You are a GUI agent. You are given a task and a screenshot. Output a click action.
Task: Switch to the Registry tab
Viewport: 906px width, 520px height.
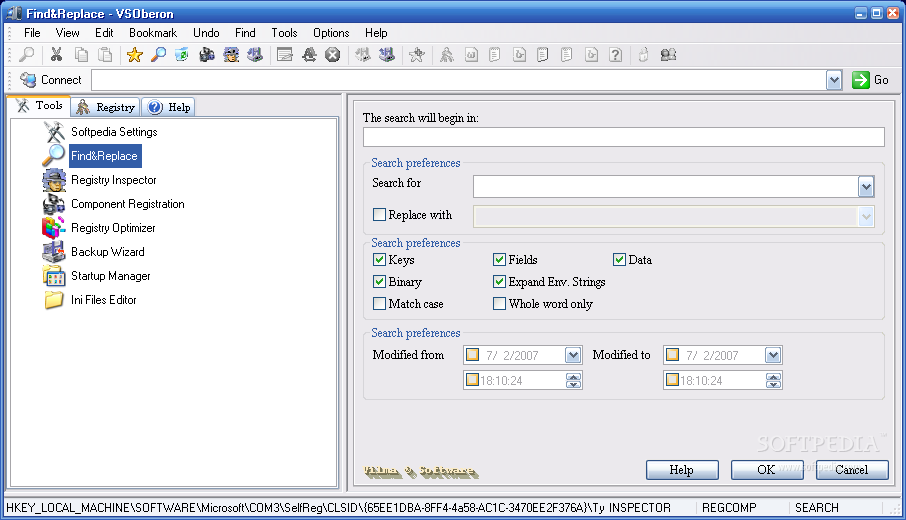click(106, 107)
